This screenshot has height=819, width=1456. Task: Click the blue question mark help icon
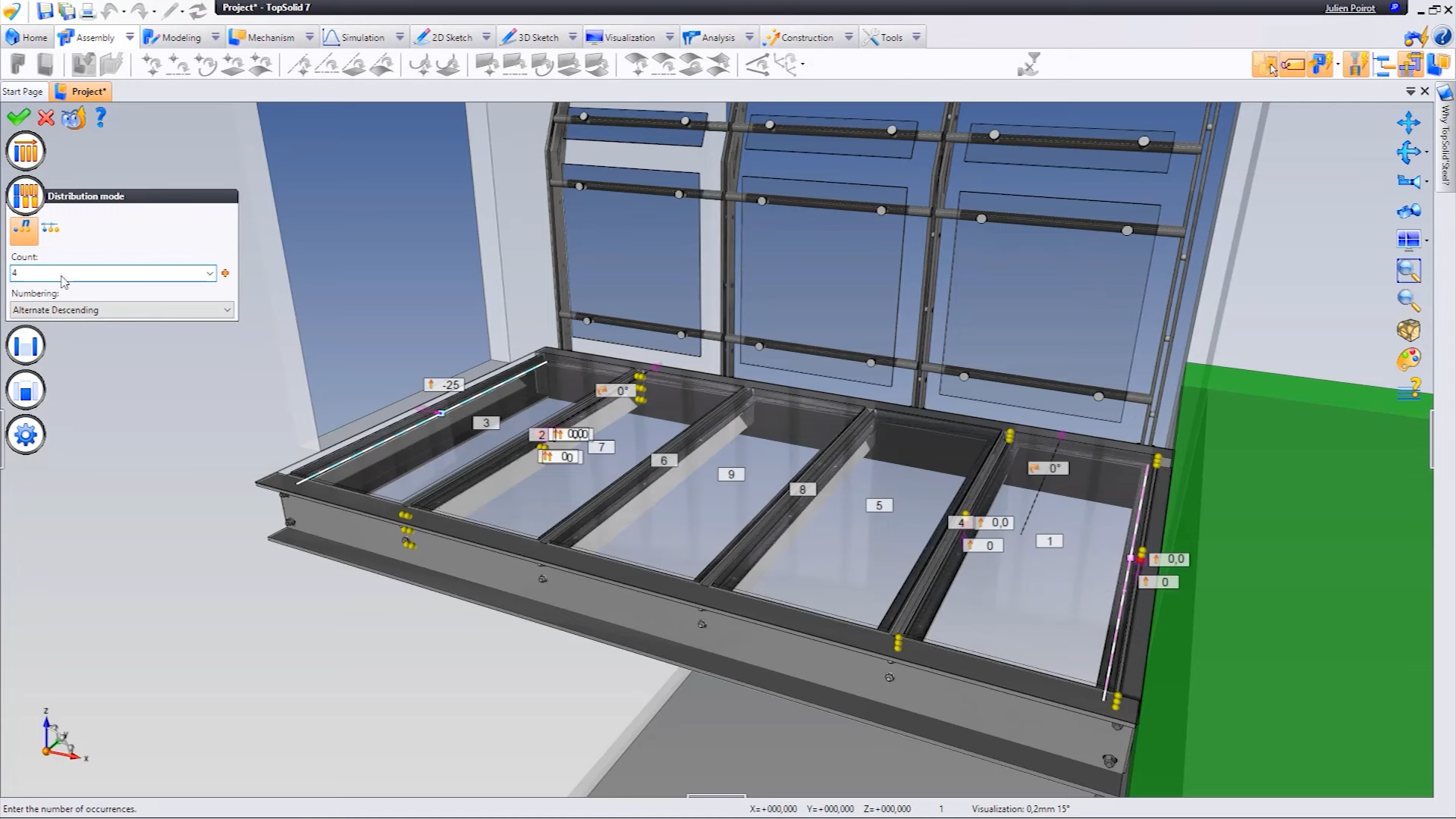point(101,118)
